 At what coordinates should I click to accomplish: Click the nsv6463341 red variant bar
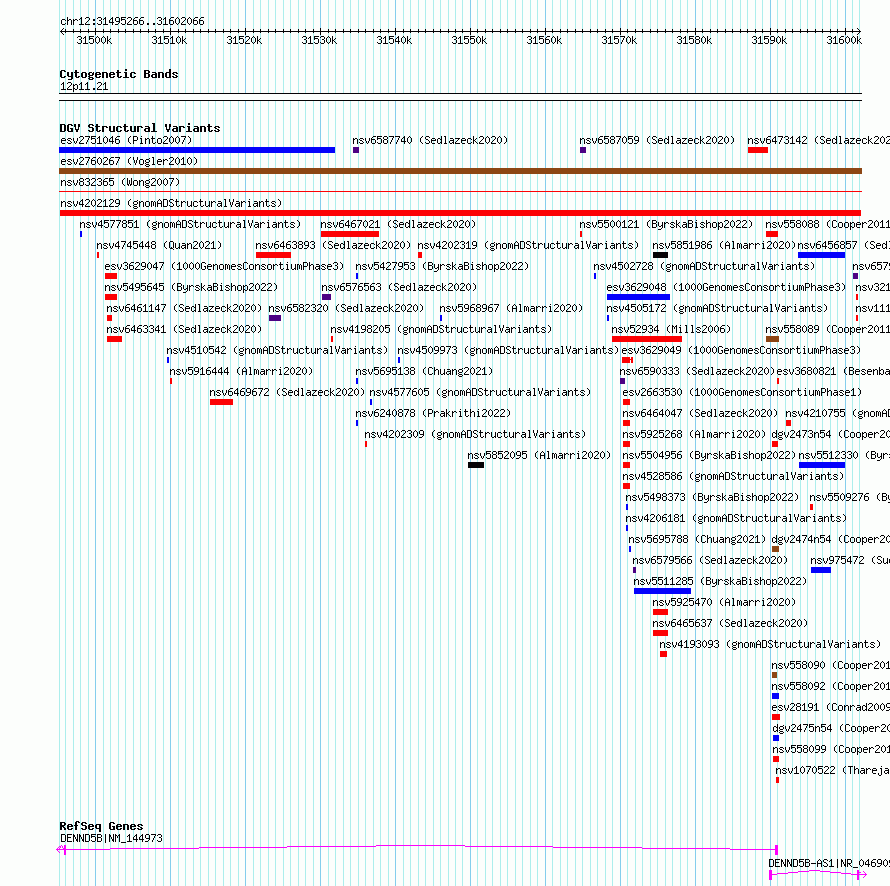point(114,339)
